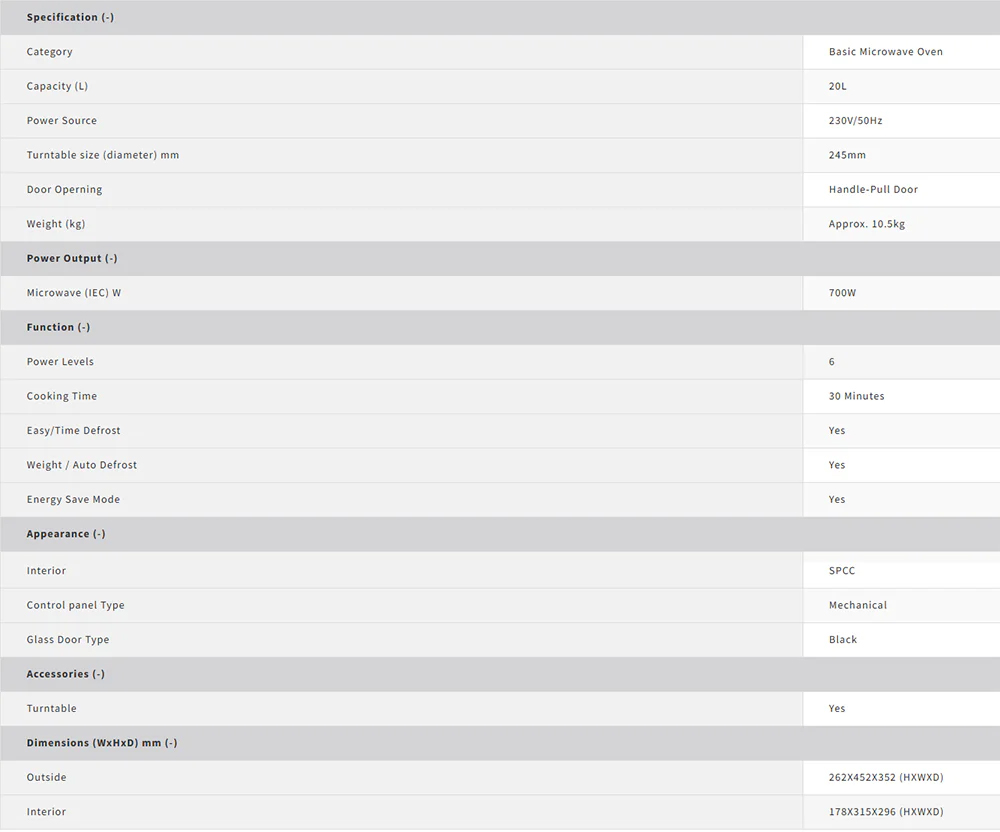
Task: Click the Glass Door Type Black value
Action: [x=843, y=640]
